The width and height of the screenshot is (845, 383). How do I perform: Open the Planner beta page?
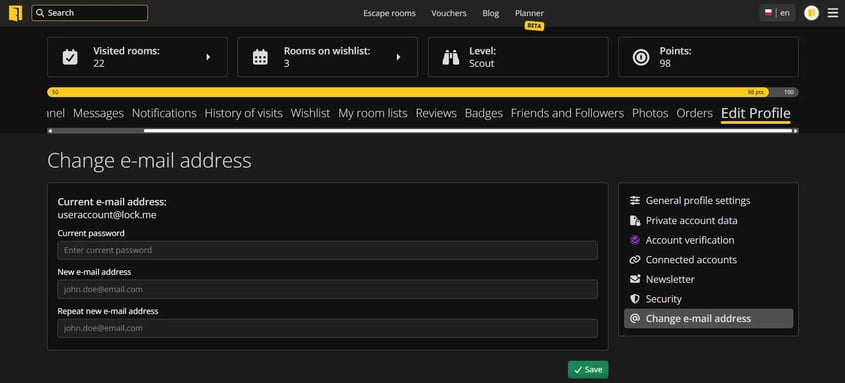tap(529, 13)
